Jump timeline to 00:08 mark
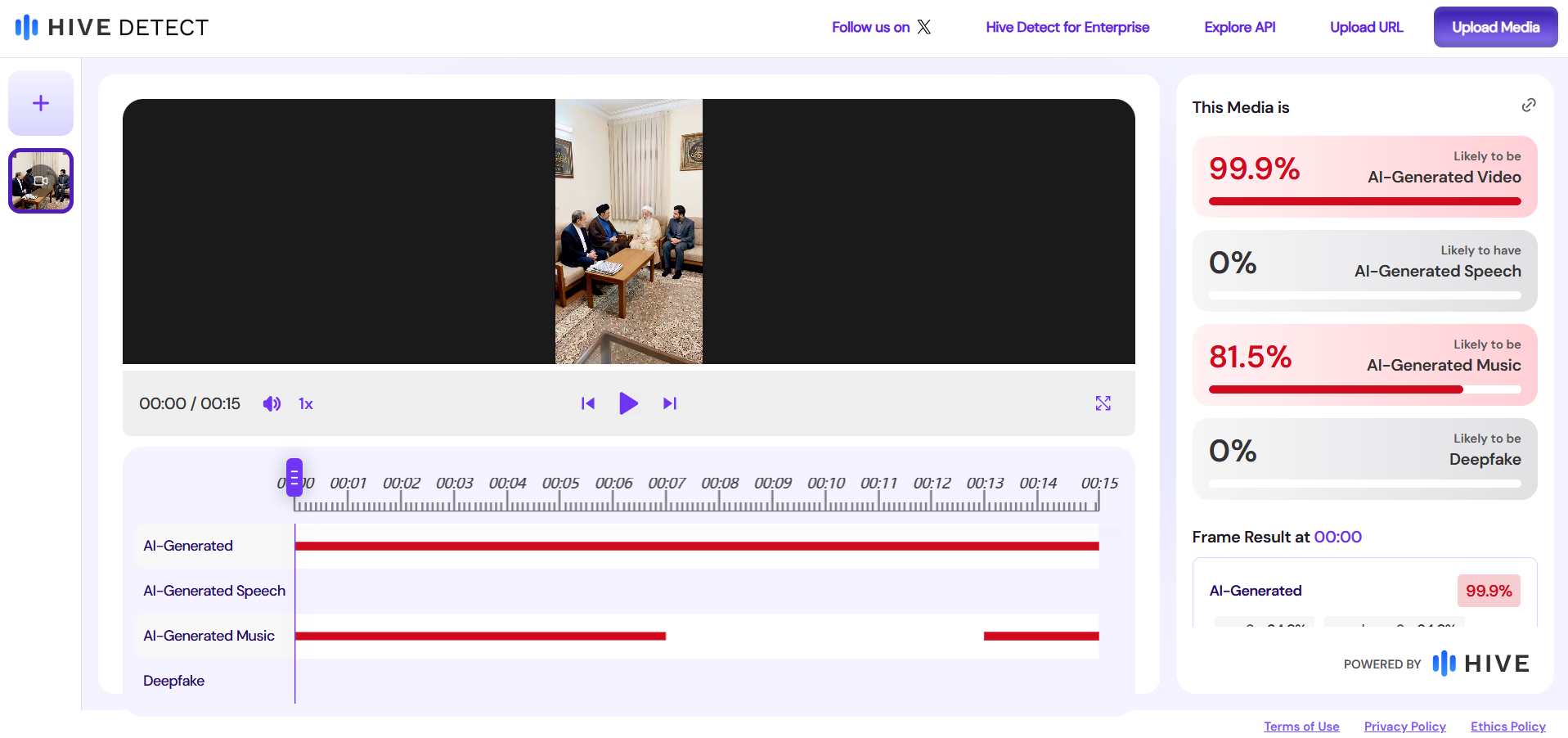The height and width of the screenshot is (738, 1568). point(720,483)
